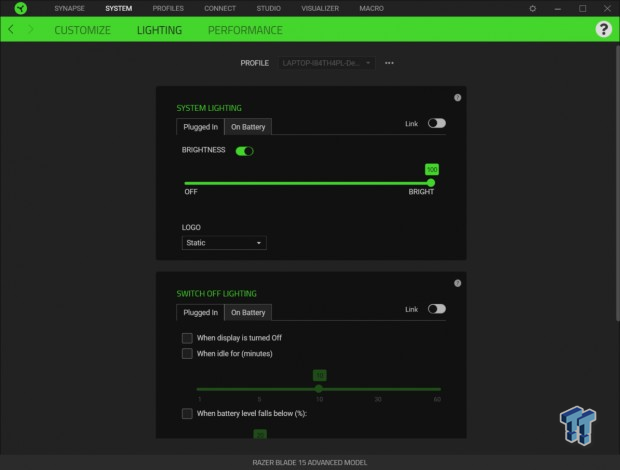Select System Lighting Plugged In tab
The height and width of the screenshot is (470, 620).
click(x=200, y=126)
